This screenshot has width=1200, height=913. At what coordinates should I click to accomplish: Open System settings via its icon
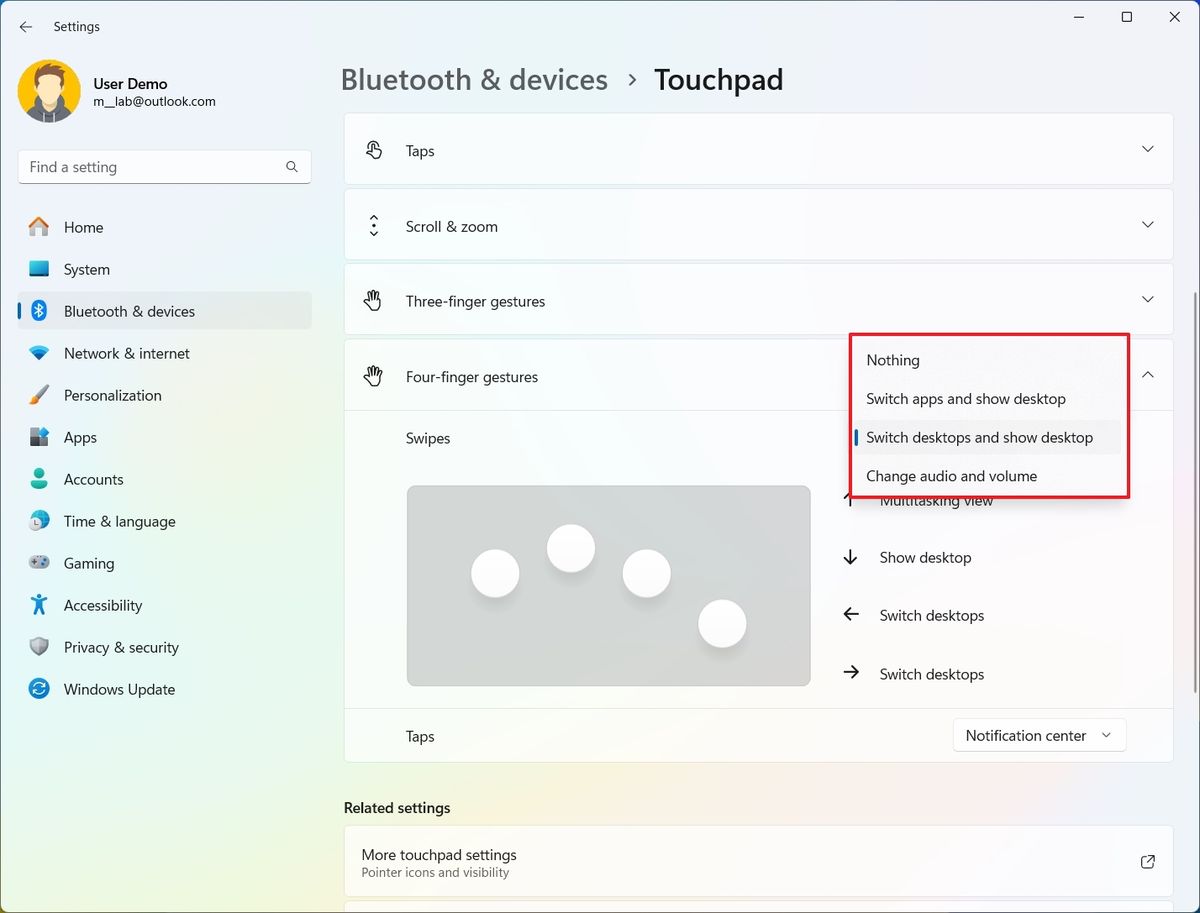click(38, 269)
